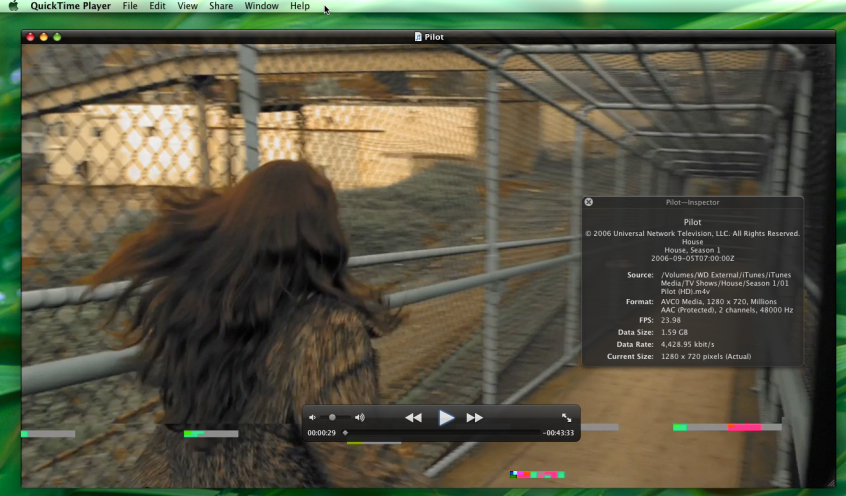Open the Window menu

262,6
